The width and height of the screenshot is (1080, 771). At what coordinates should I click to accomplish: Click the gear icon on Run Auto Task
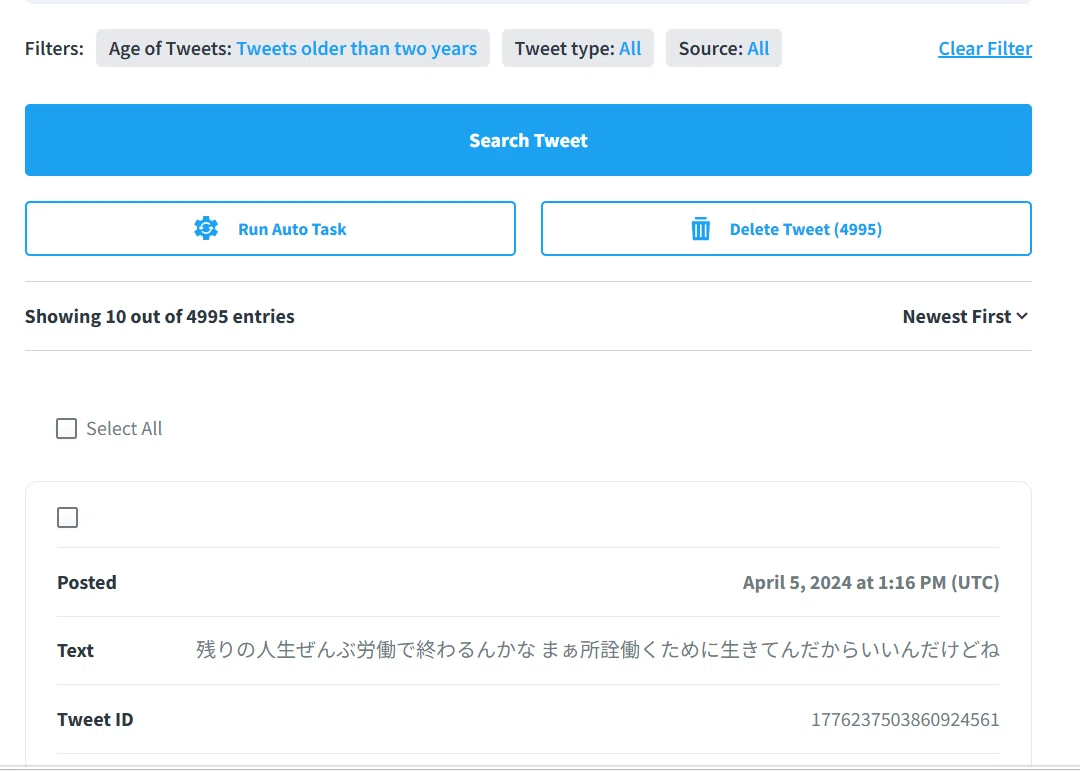coord(206,228)
